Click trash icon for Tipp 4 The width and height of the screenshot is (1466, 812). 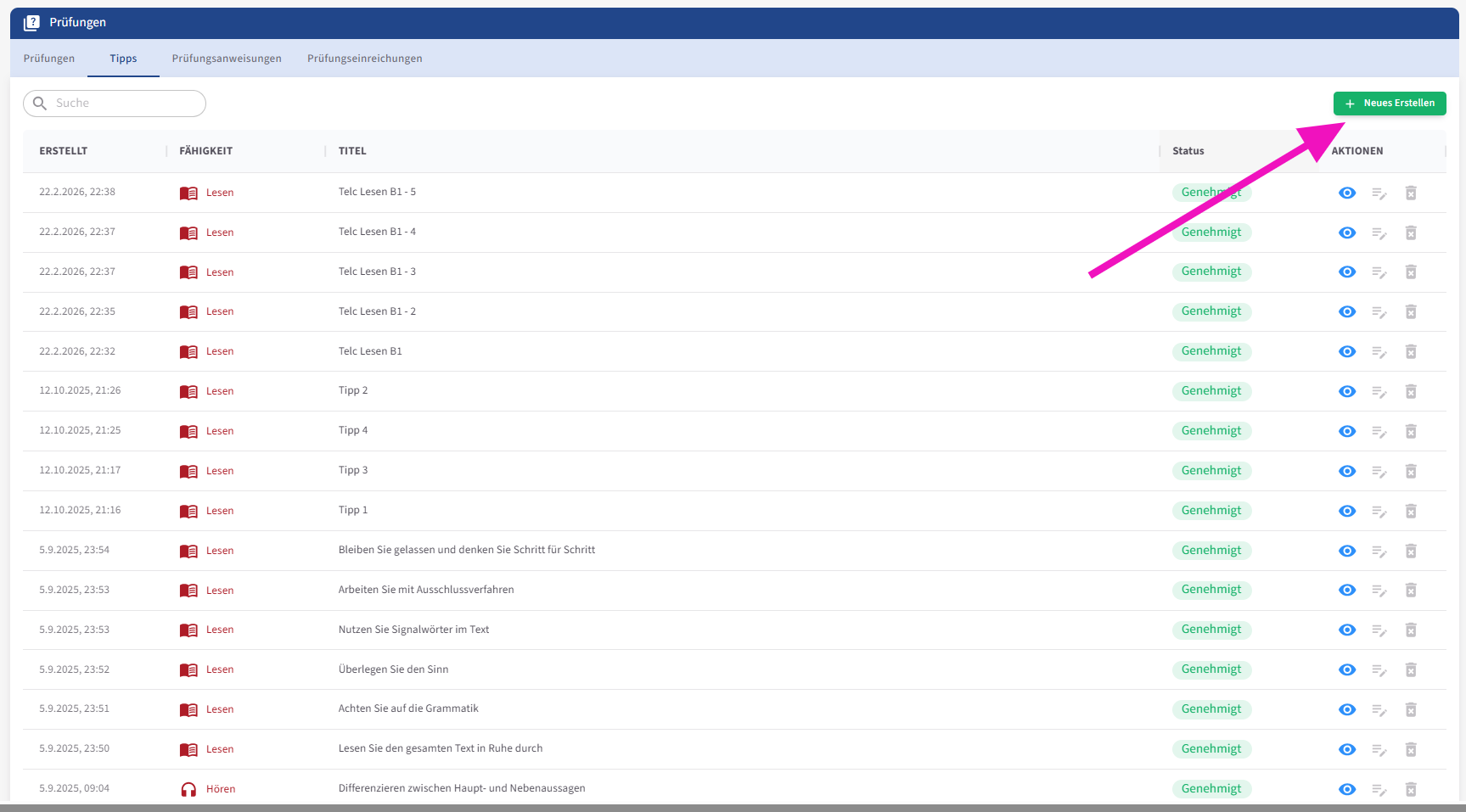coord(1410,431)
